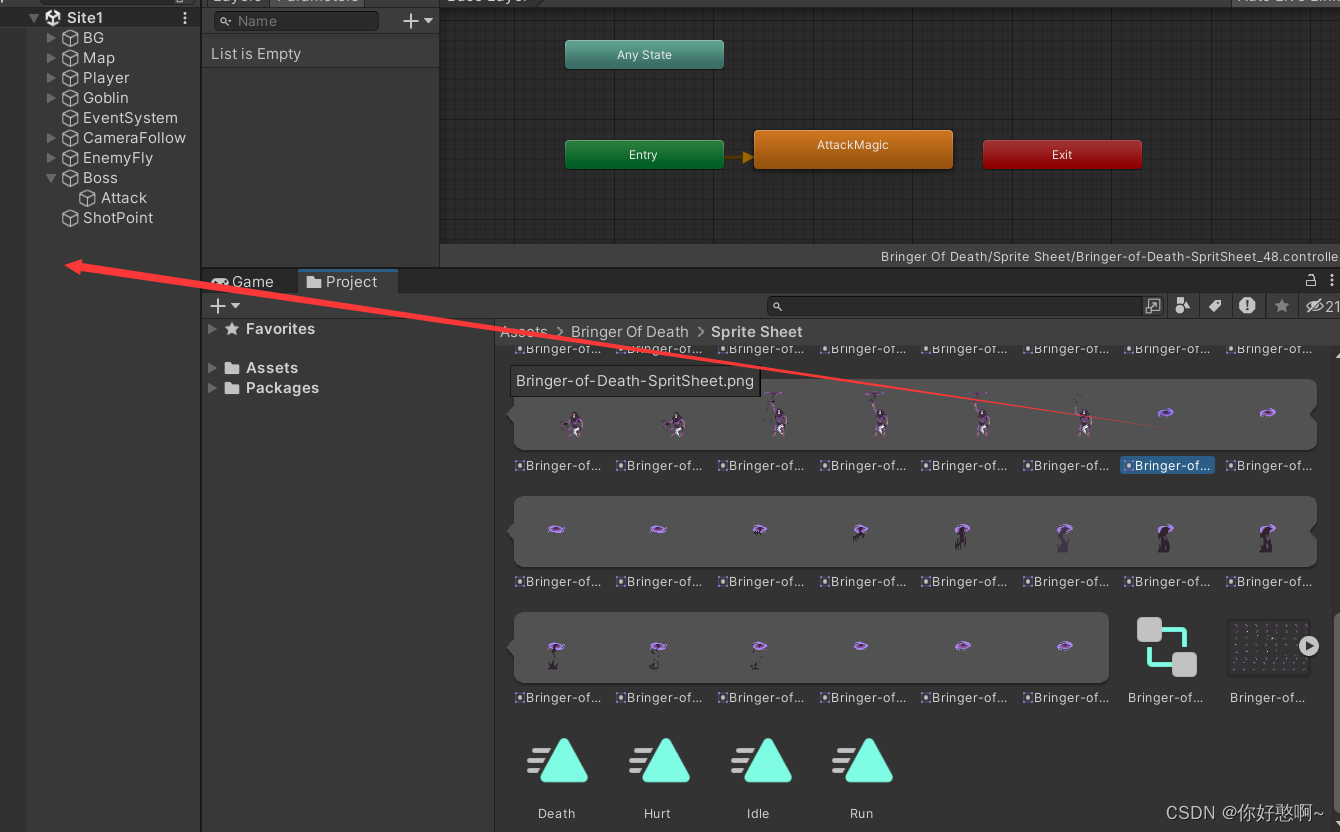Image resolution: width=1340 pixels, height=832 pixels.
Task: Expand the Goblin object arrow
Action: click(x=52, y=98)
